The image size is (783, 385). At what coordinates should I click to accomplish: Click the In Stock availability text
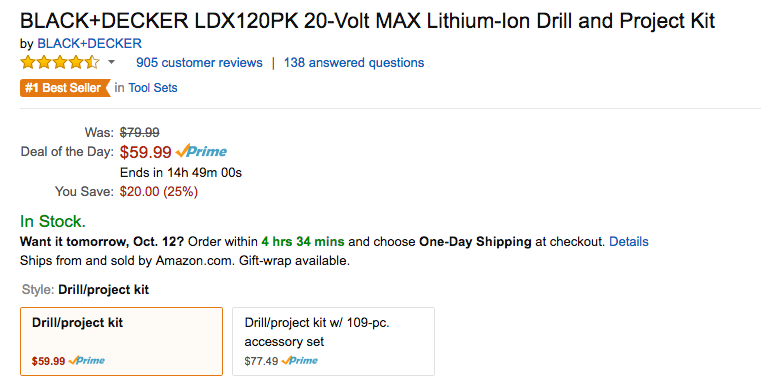53,221
